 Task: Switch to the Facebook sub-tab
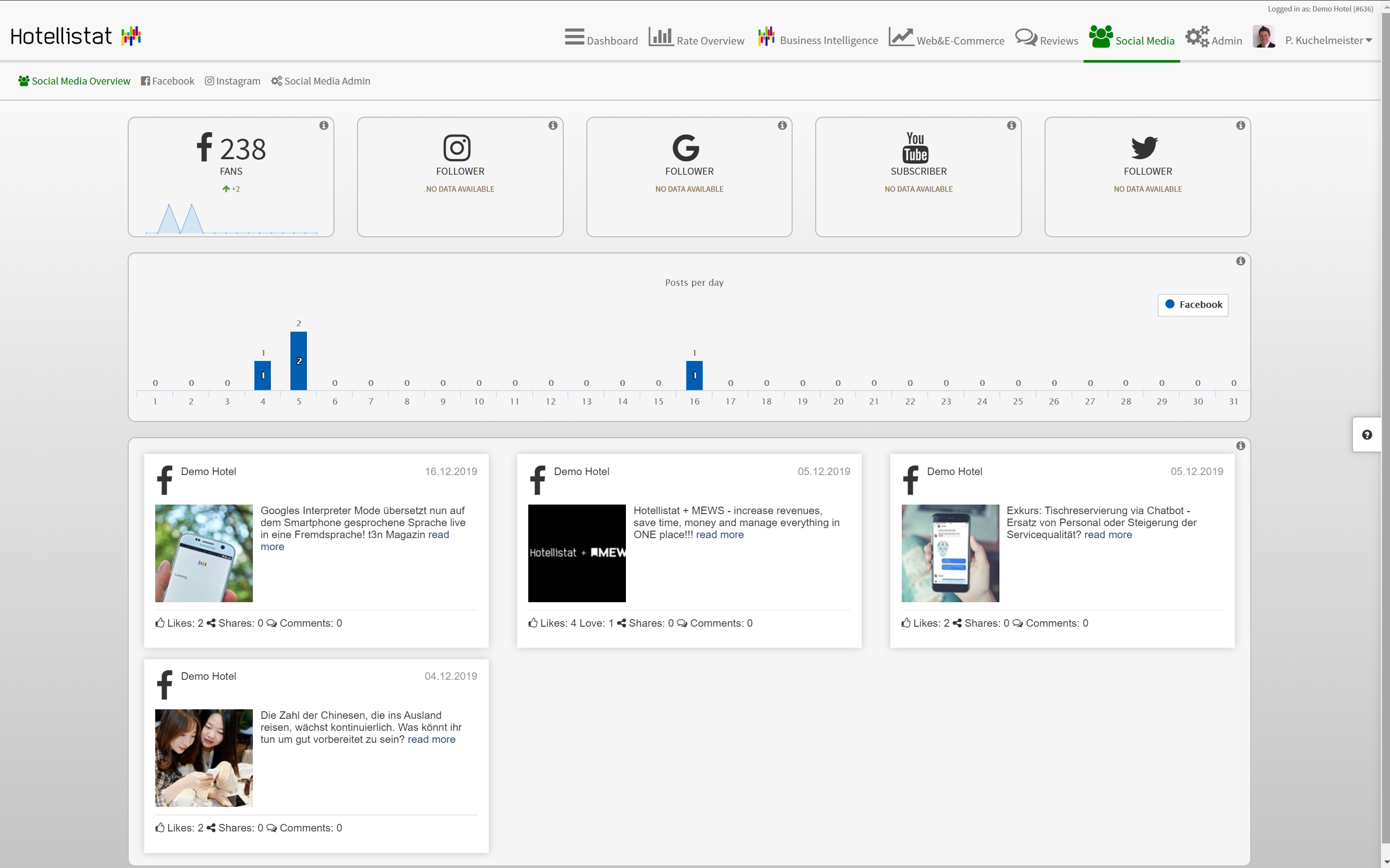(168, 81)
